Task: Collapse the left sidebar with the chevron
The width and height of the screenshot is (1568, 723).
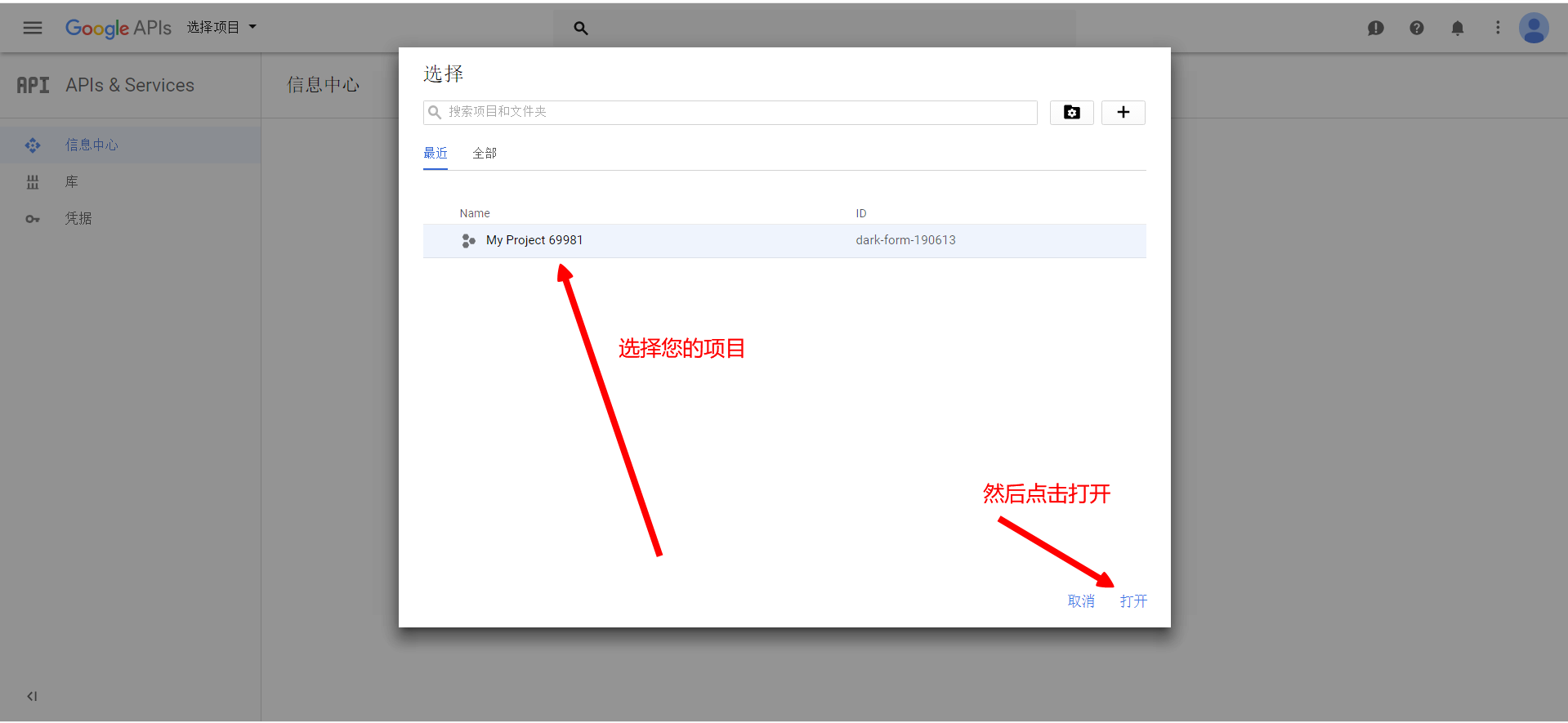Action: (x=32, y=696)
